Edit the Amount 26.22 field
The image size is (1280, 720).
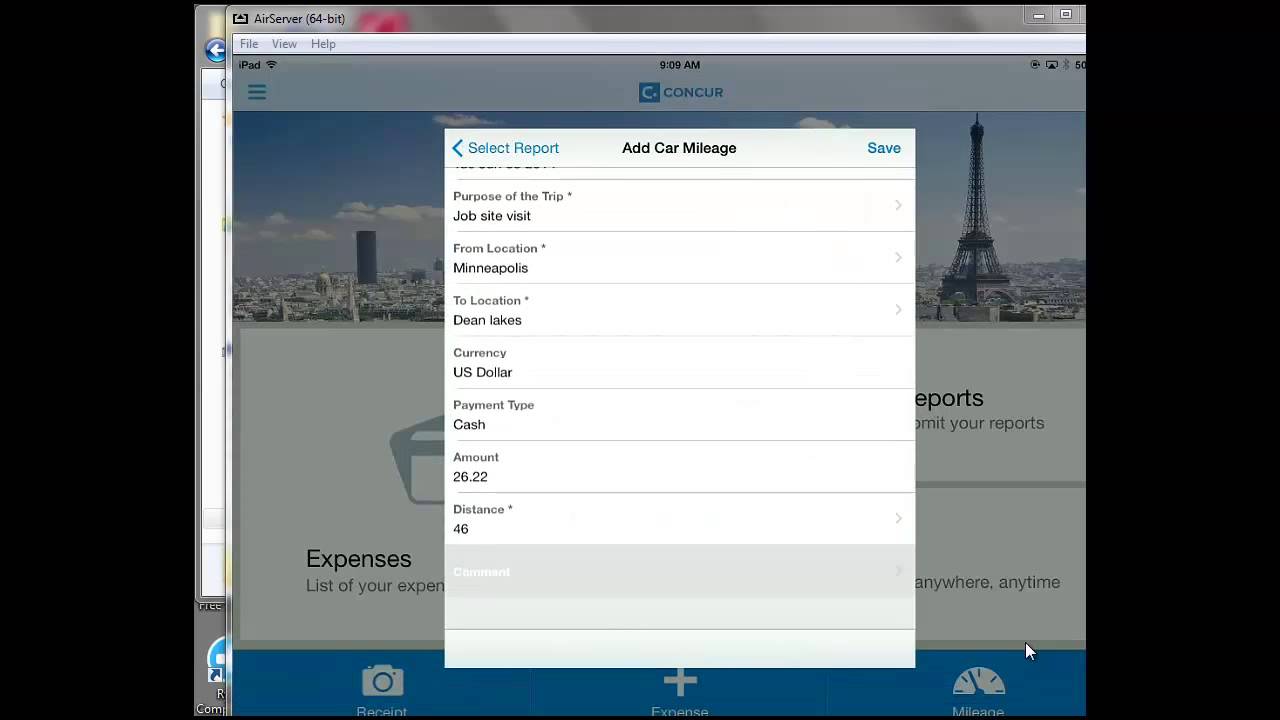[680, 466]
